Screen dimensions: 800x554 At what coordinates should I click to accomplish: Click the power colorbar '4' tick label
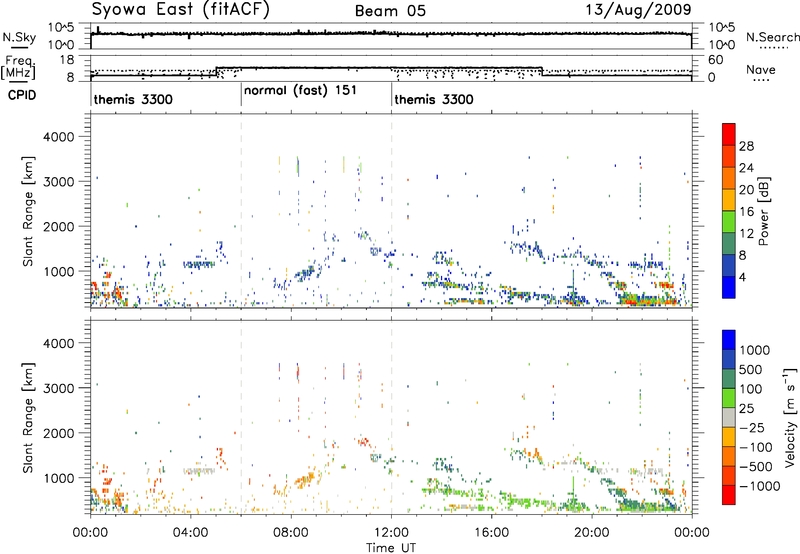[x=743, y=277]
